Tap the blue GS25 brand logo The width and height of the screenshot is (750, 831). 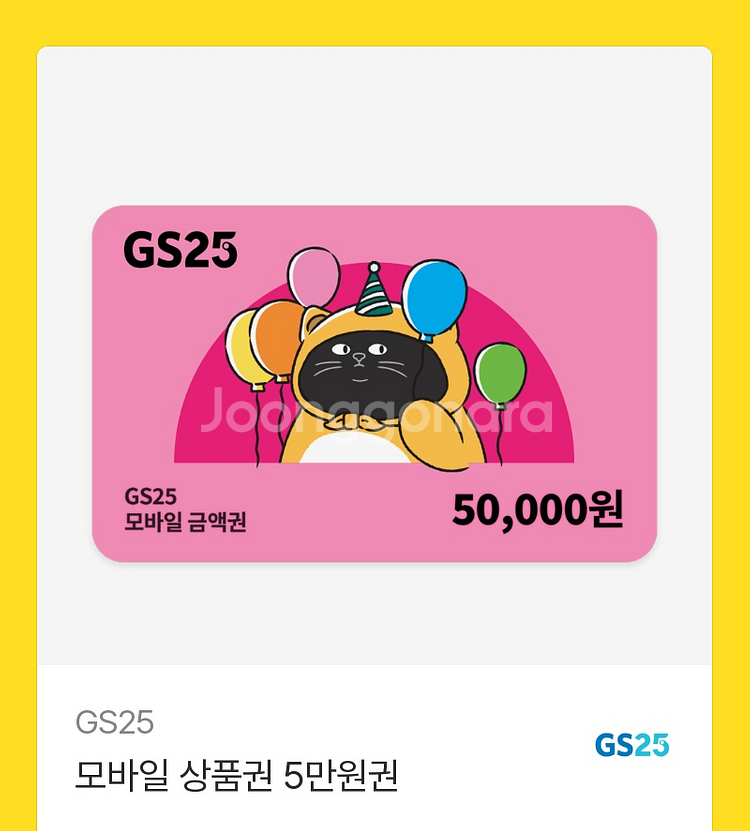click(x=632, y=745)
